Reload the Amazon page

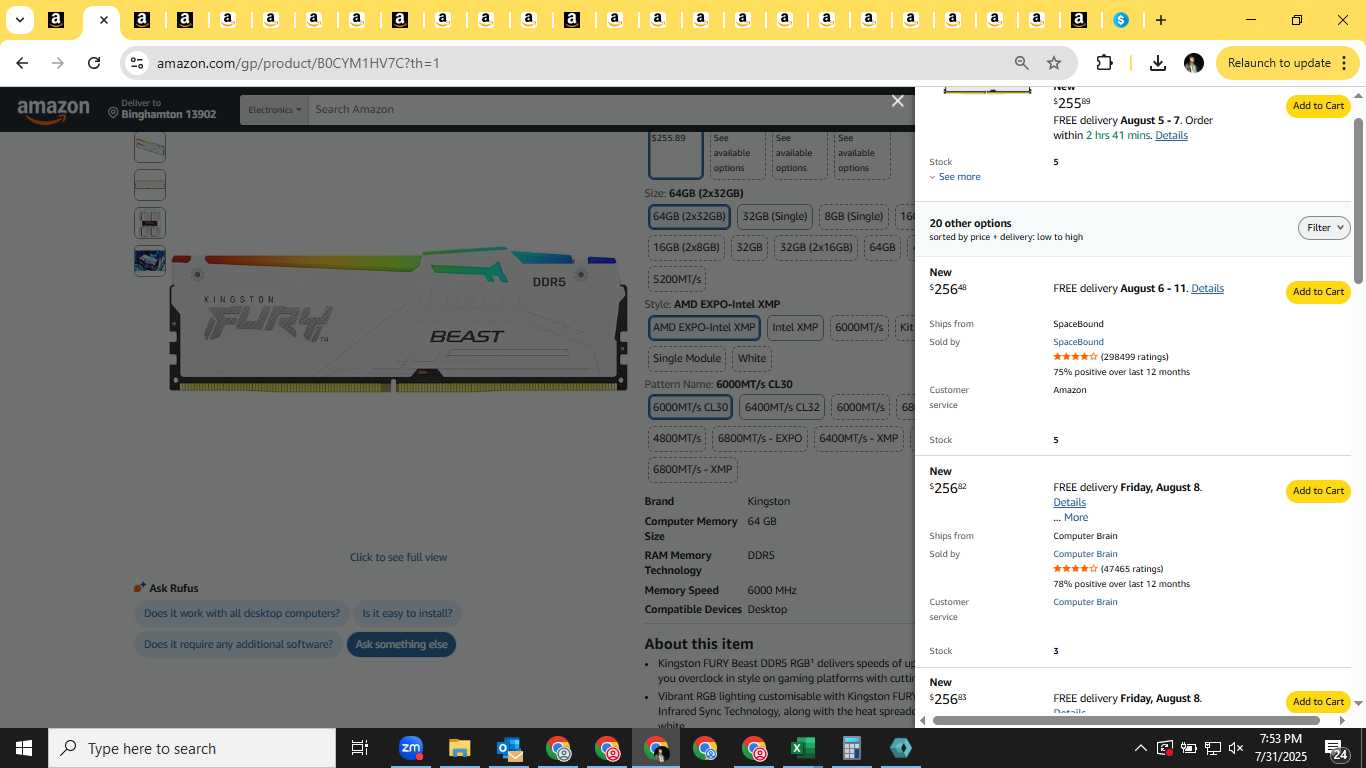pos(94,63)
